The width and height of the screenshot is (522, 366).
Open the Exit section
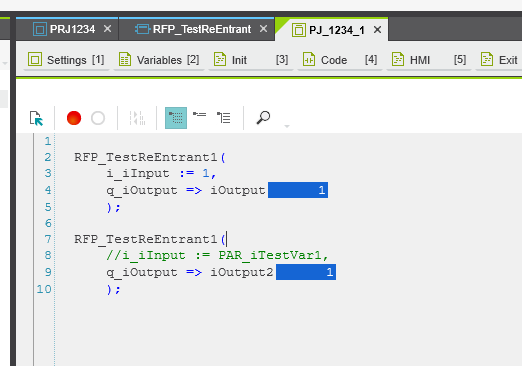point(499,60)
